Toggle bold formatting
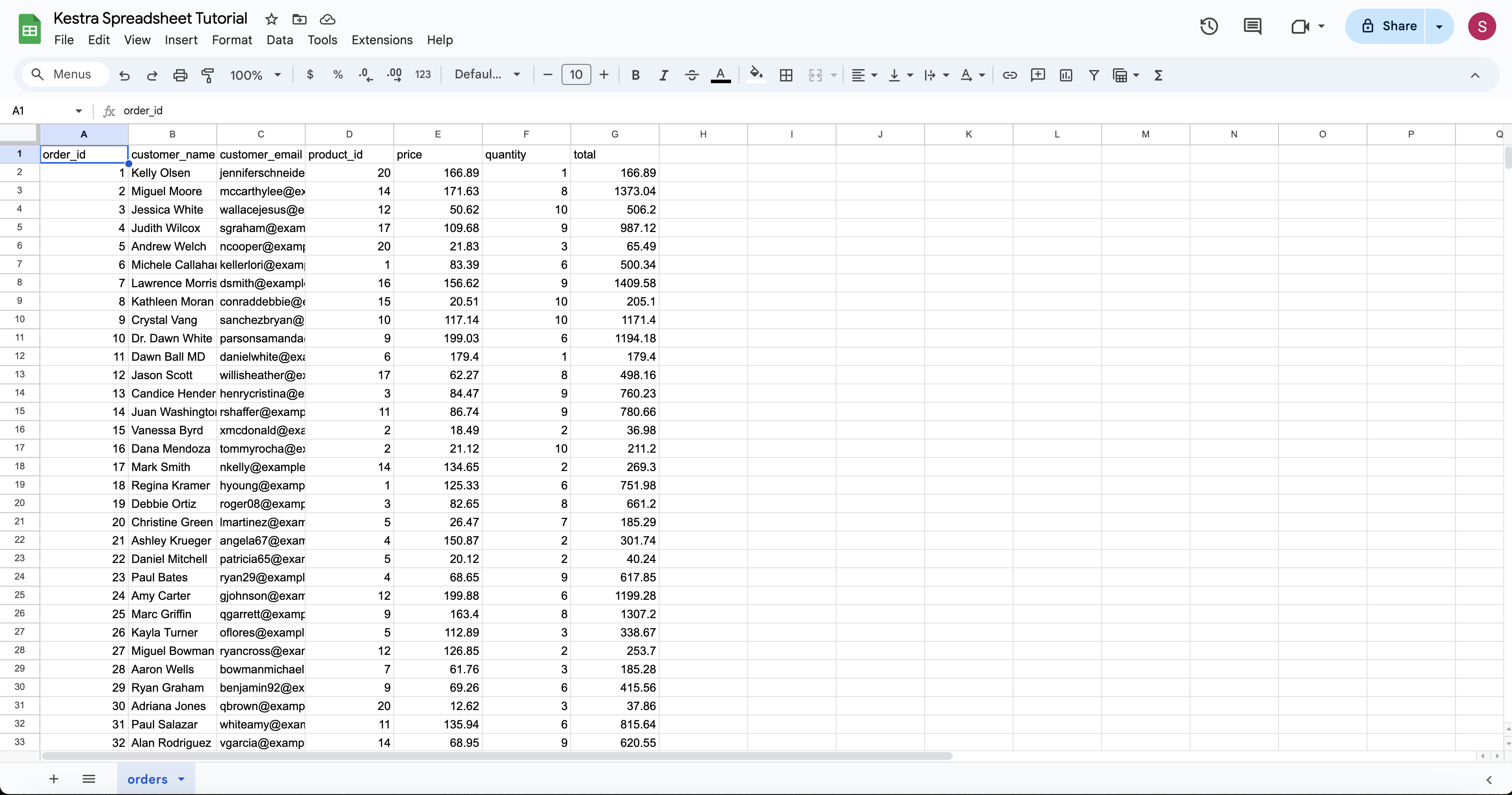 (636, 74)
